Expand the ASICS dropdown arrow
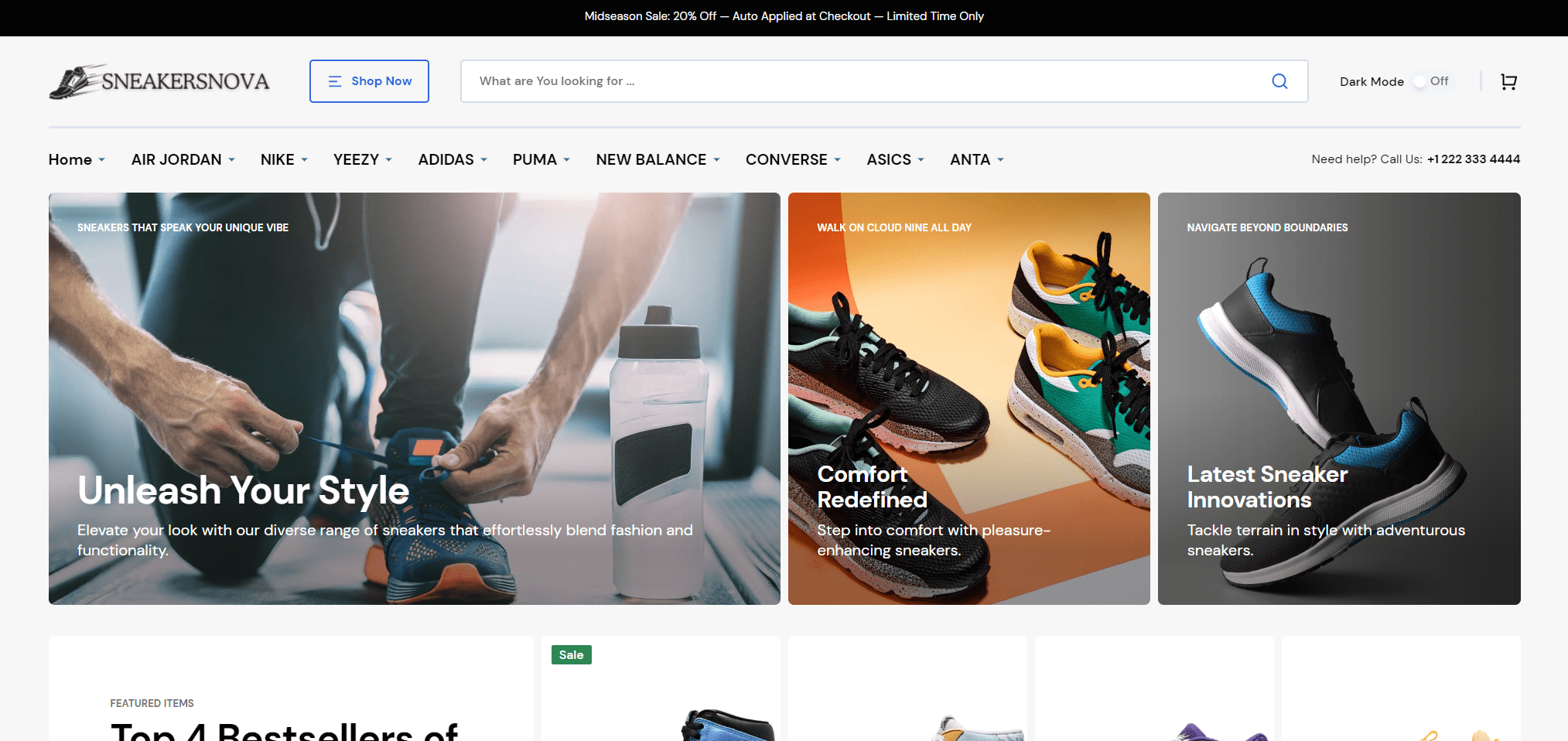Image resolution: width=1568 pixels, height=741 pixels. coord(921,160)
